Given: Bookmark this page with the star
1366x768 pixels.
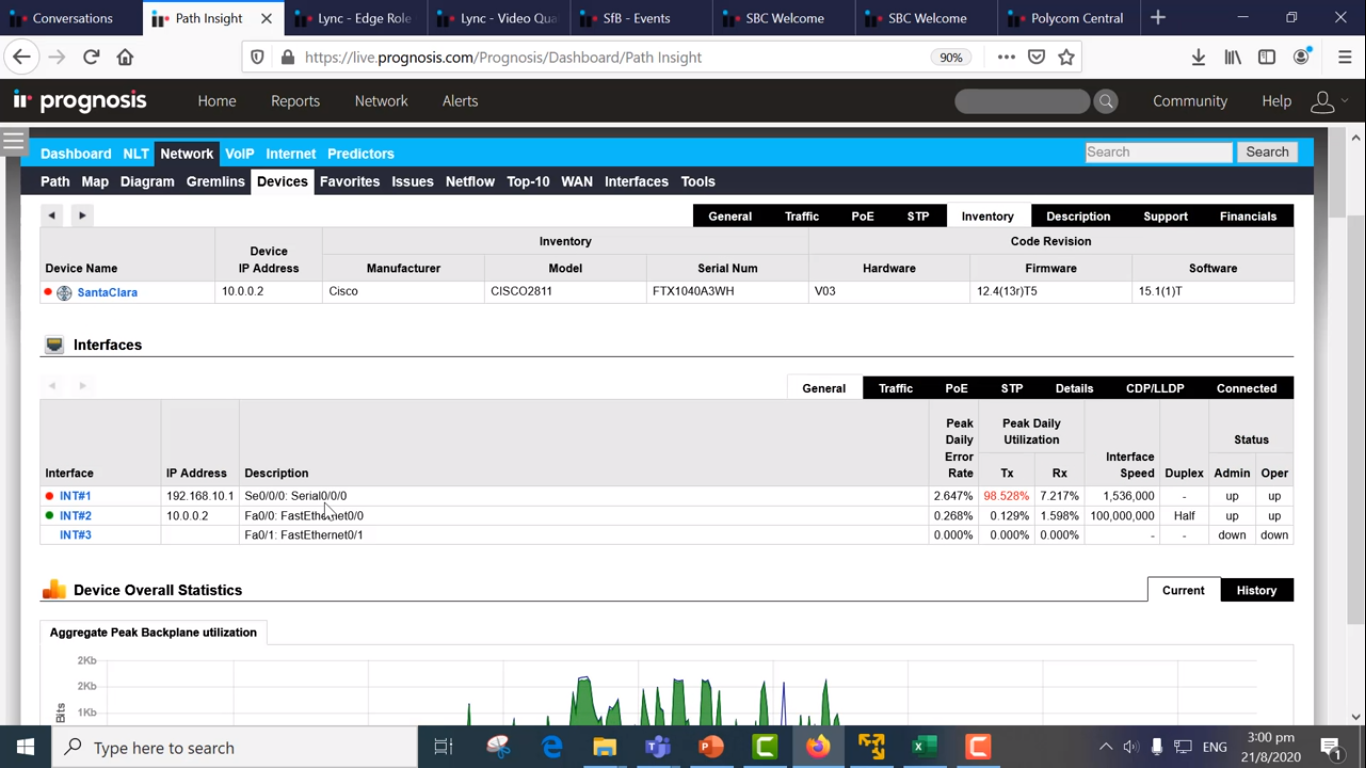Looking at the screenshot, I should pyautogui.click(x=1067, y=57).
